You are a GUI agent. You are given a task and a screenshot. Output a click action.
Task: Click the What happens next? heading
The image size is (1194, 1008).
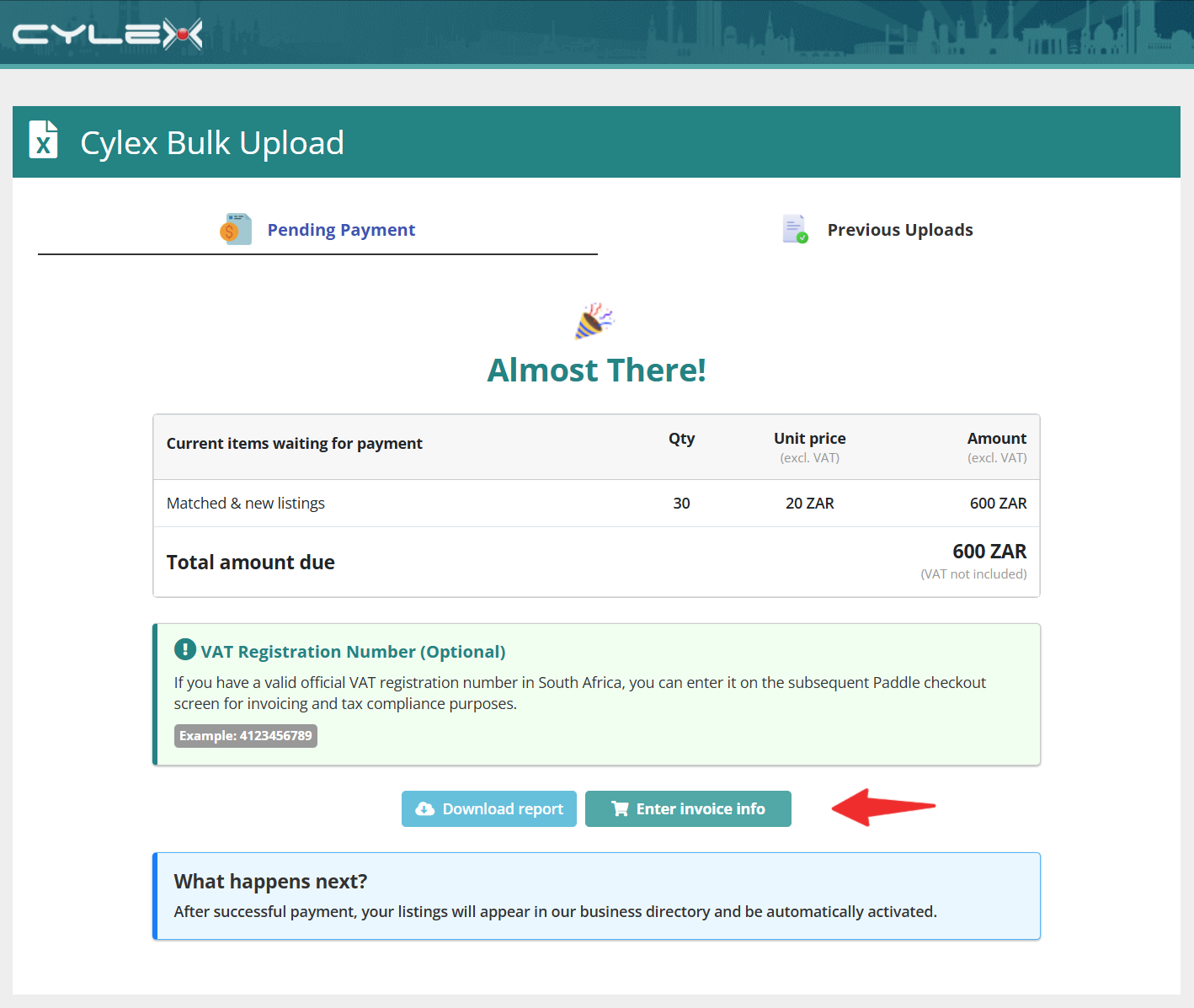pyautogui.click(x=270, y=881)
